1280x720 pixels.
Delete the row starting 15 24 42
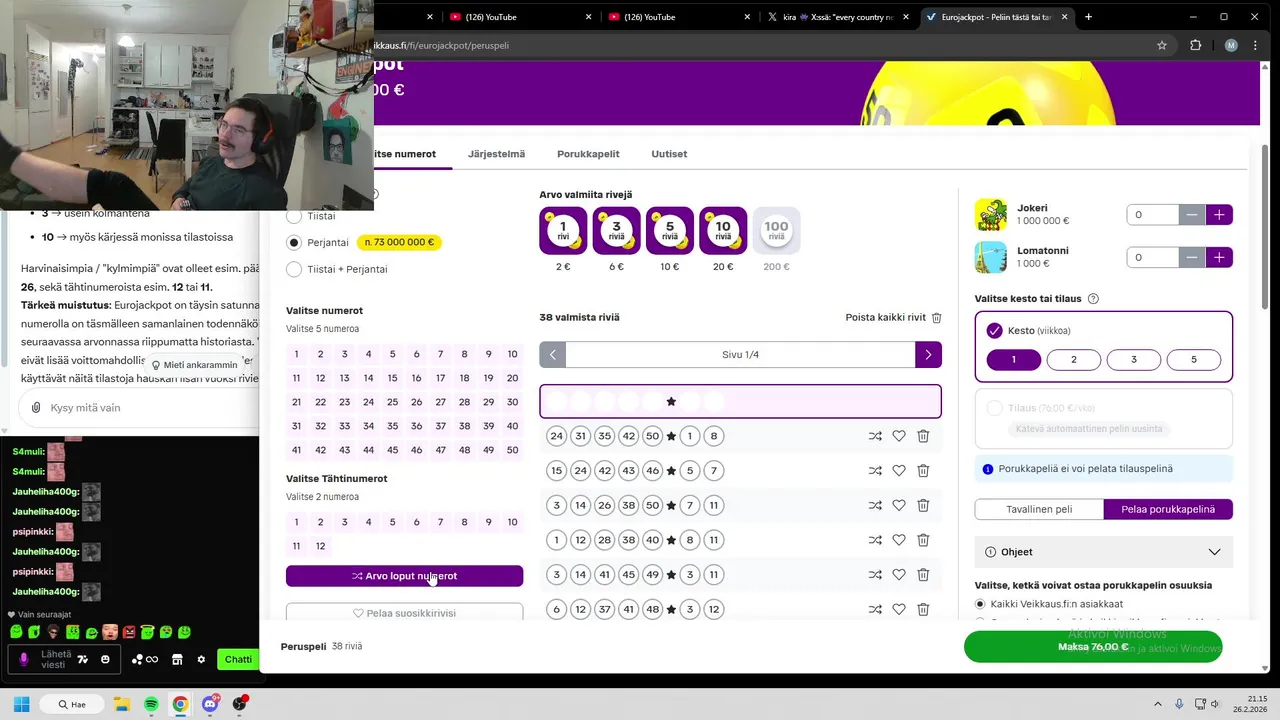point(923,470)
